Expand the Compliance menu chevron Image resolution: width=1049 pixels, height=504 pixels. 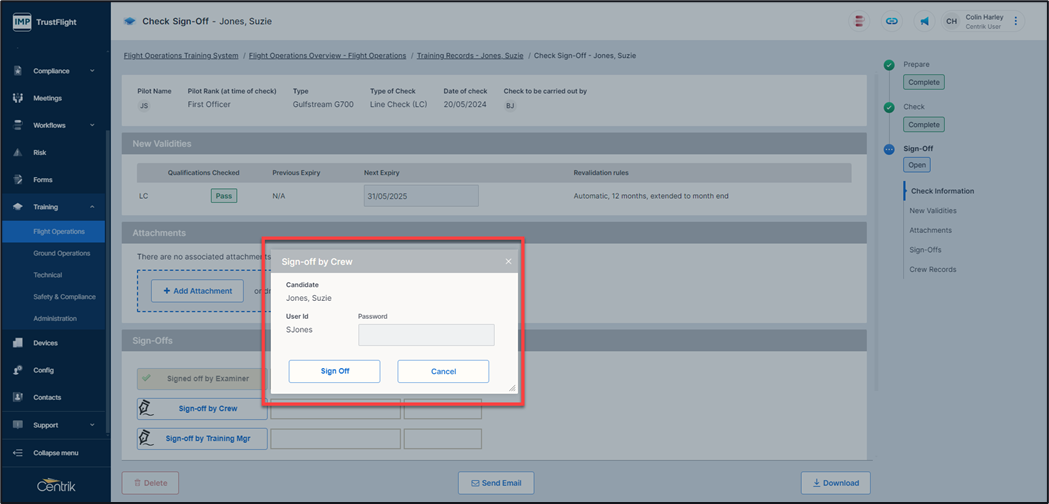(x=92, y=71)
